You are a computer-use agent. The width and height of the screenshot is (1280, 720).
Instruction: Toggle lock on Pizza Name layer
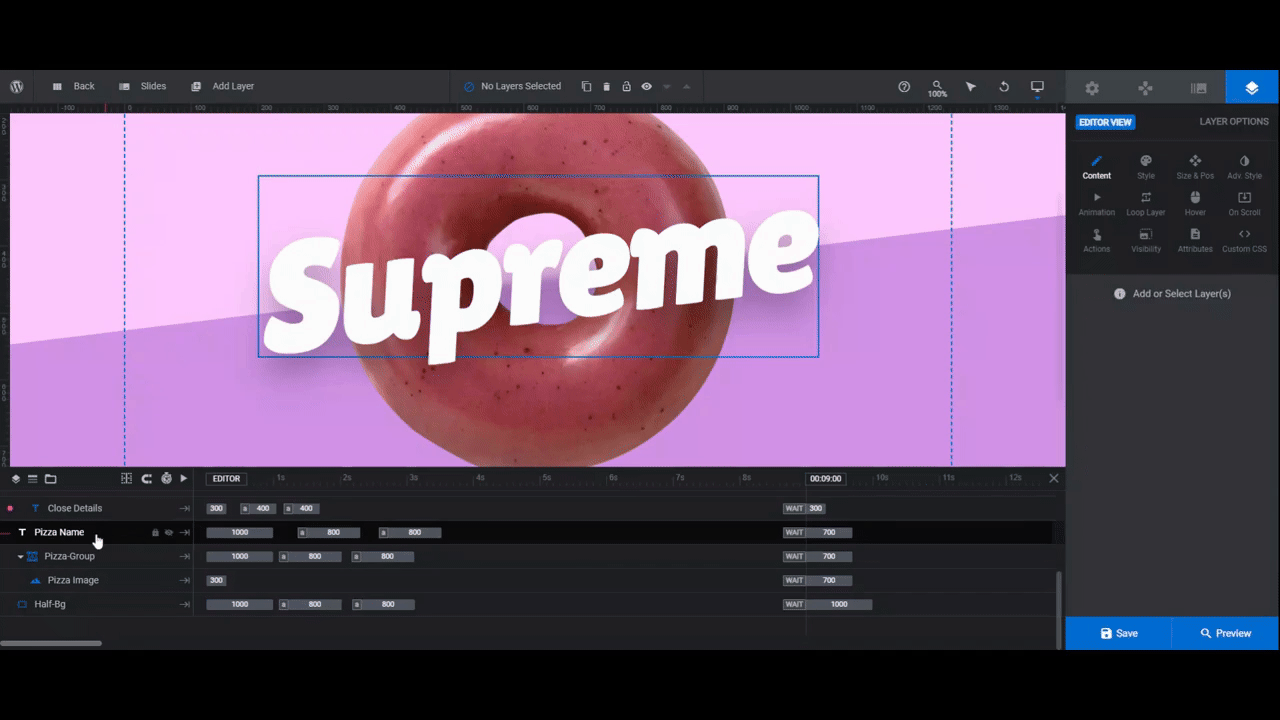[x=155, y=532]
